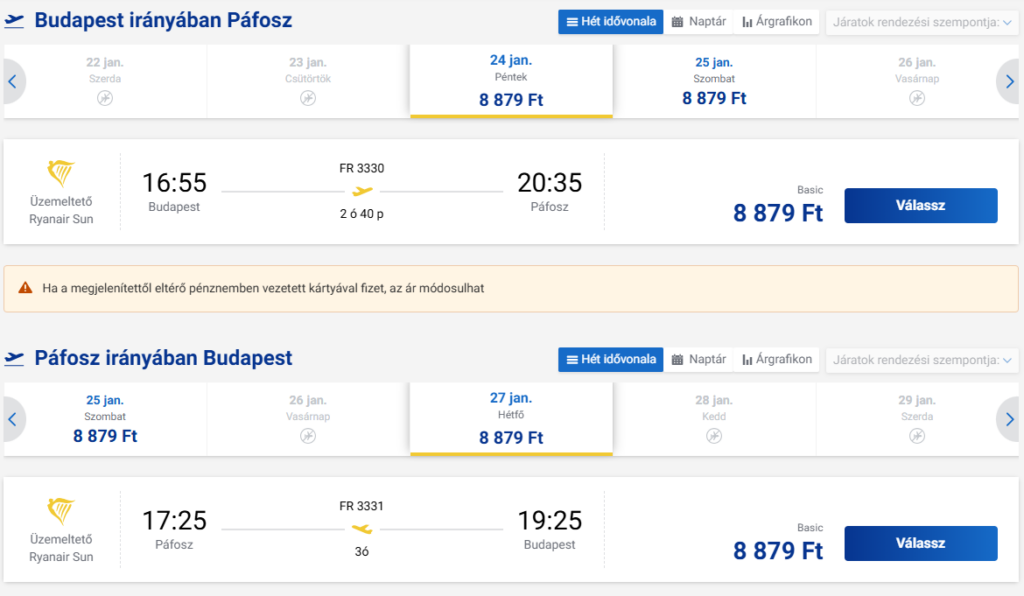This screenshot has width=1024, height=596.
Task: Select return Hét idővonala view
Action: pos(611,360)
